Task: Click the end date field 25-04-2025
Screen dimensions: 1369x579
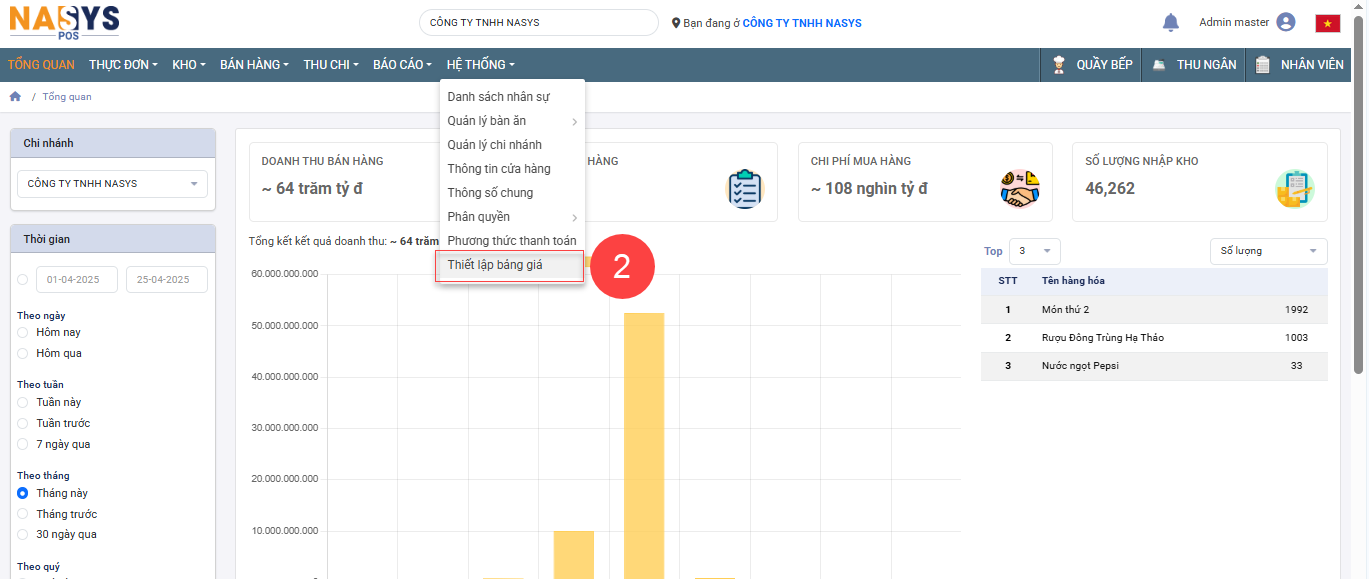Action: [x=167, y=280]
